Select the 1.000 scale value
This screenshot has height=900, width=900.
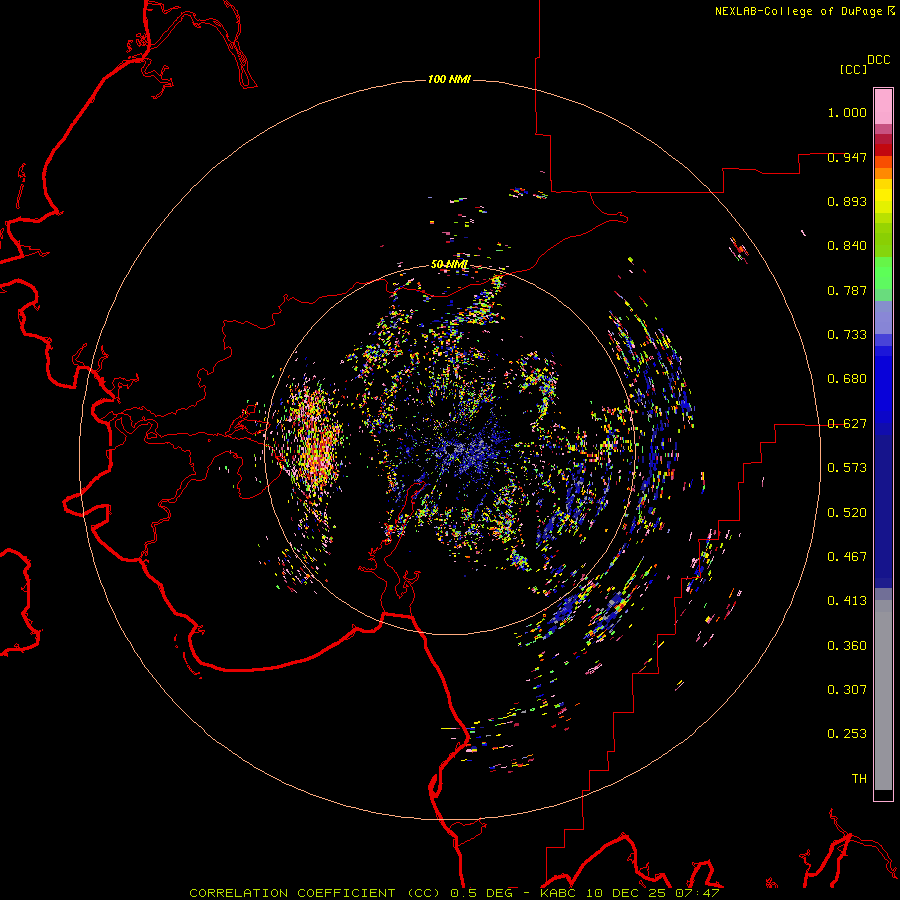pyautogui.click(x=847, y=112)
